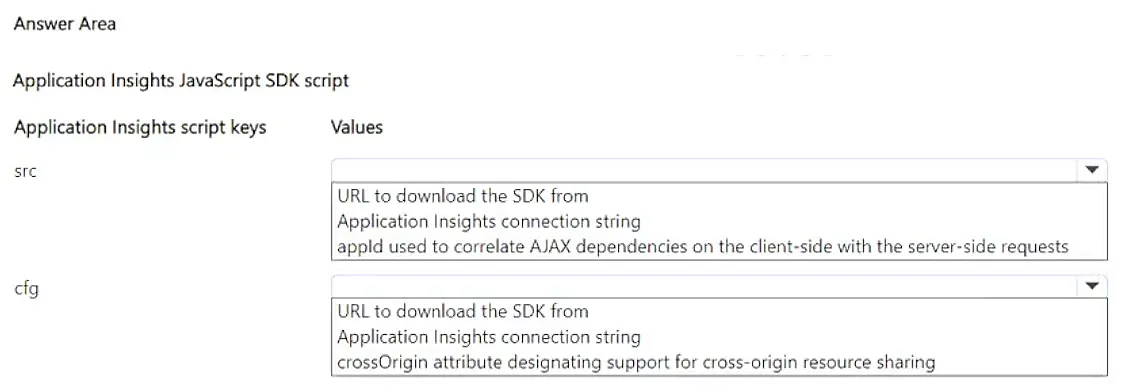This screenshot has height=391, width=1124.
Task: Click the 'cfg' key label
Action: point(26,290)
